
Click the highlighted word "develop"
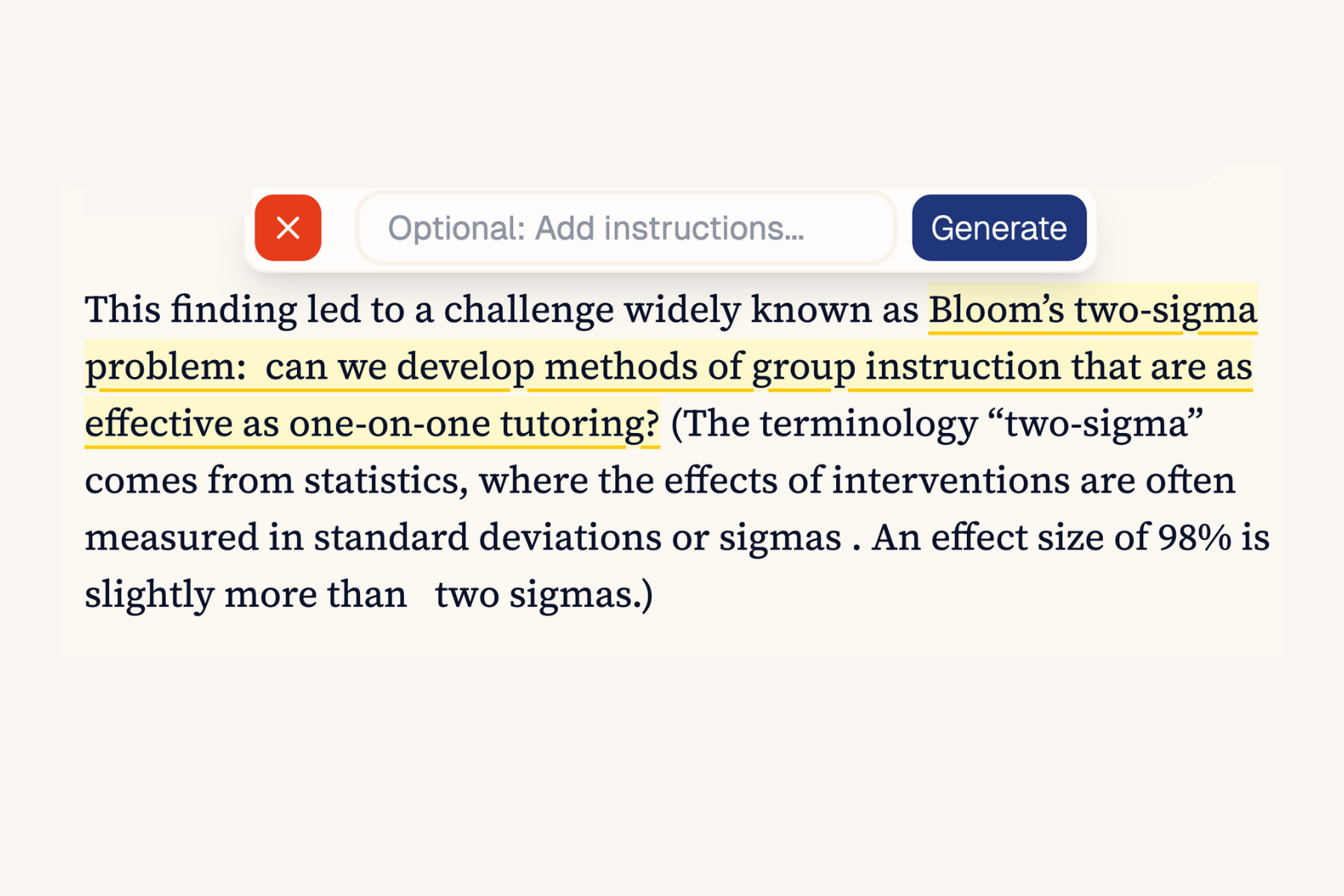tap(465, 367)
